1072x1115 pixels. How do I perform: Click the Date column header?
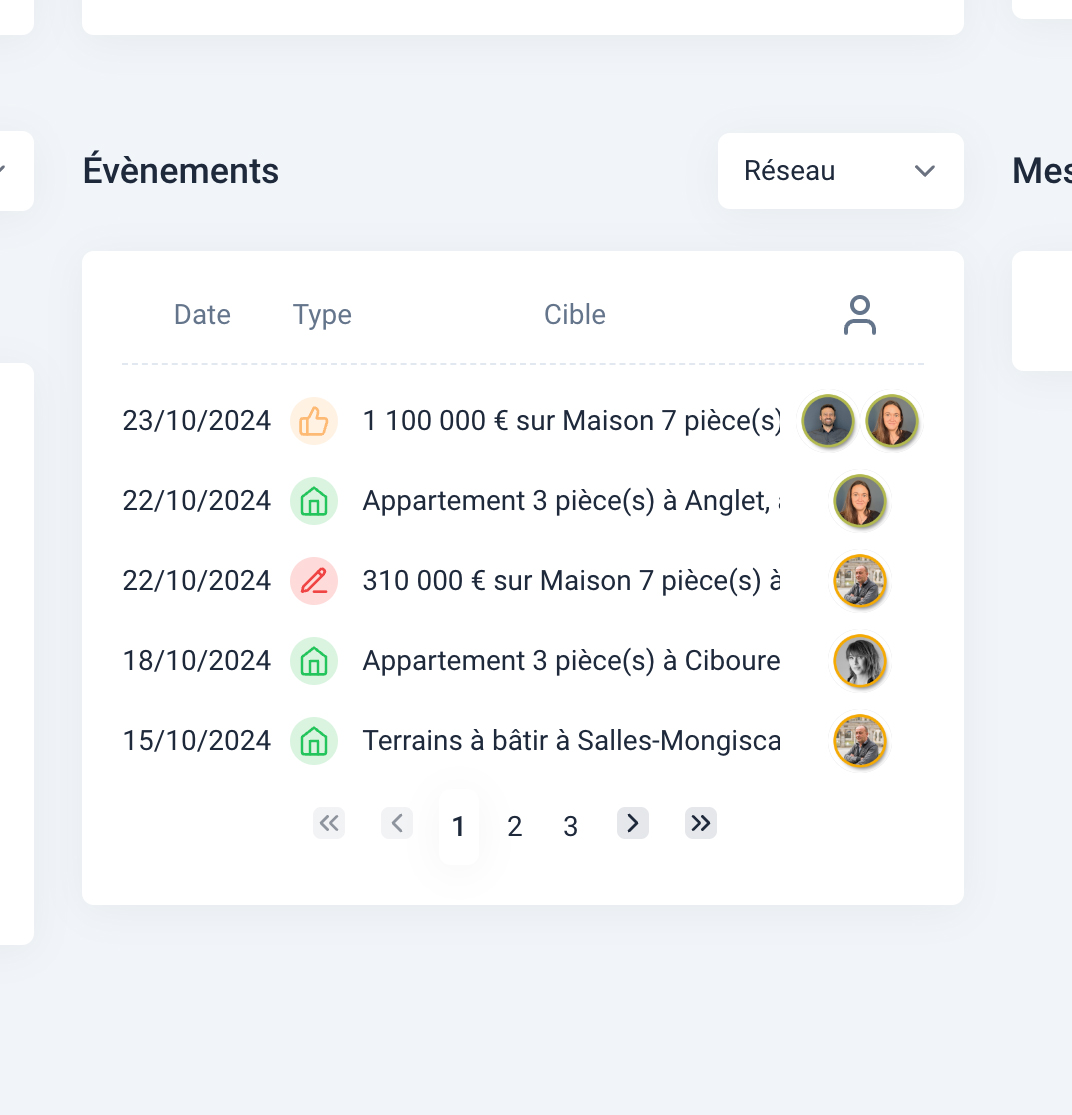202,315
